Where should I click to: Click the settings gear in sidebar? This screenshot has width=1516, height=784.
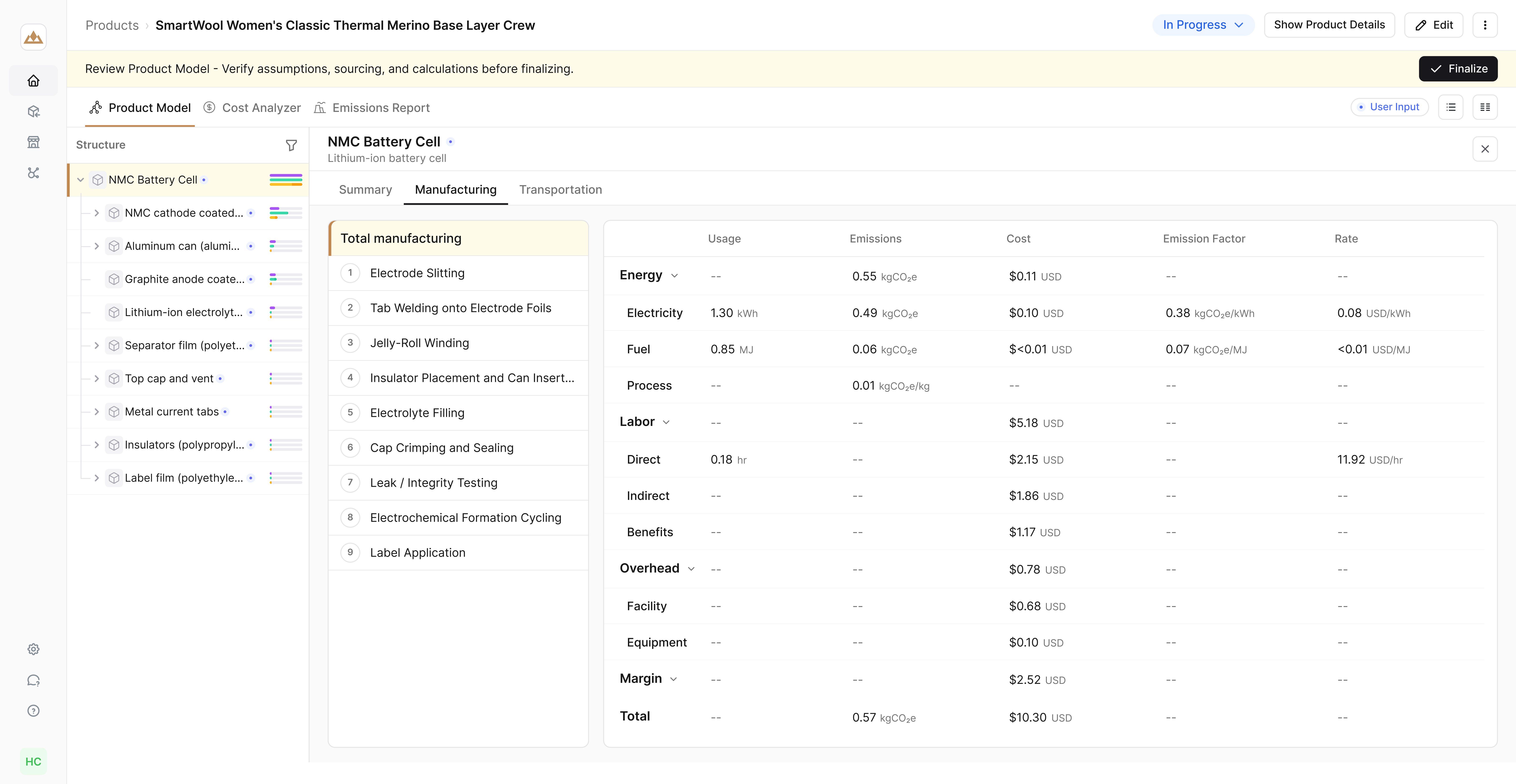click(x=33, y=649)
